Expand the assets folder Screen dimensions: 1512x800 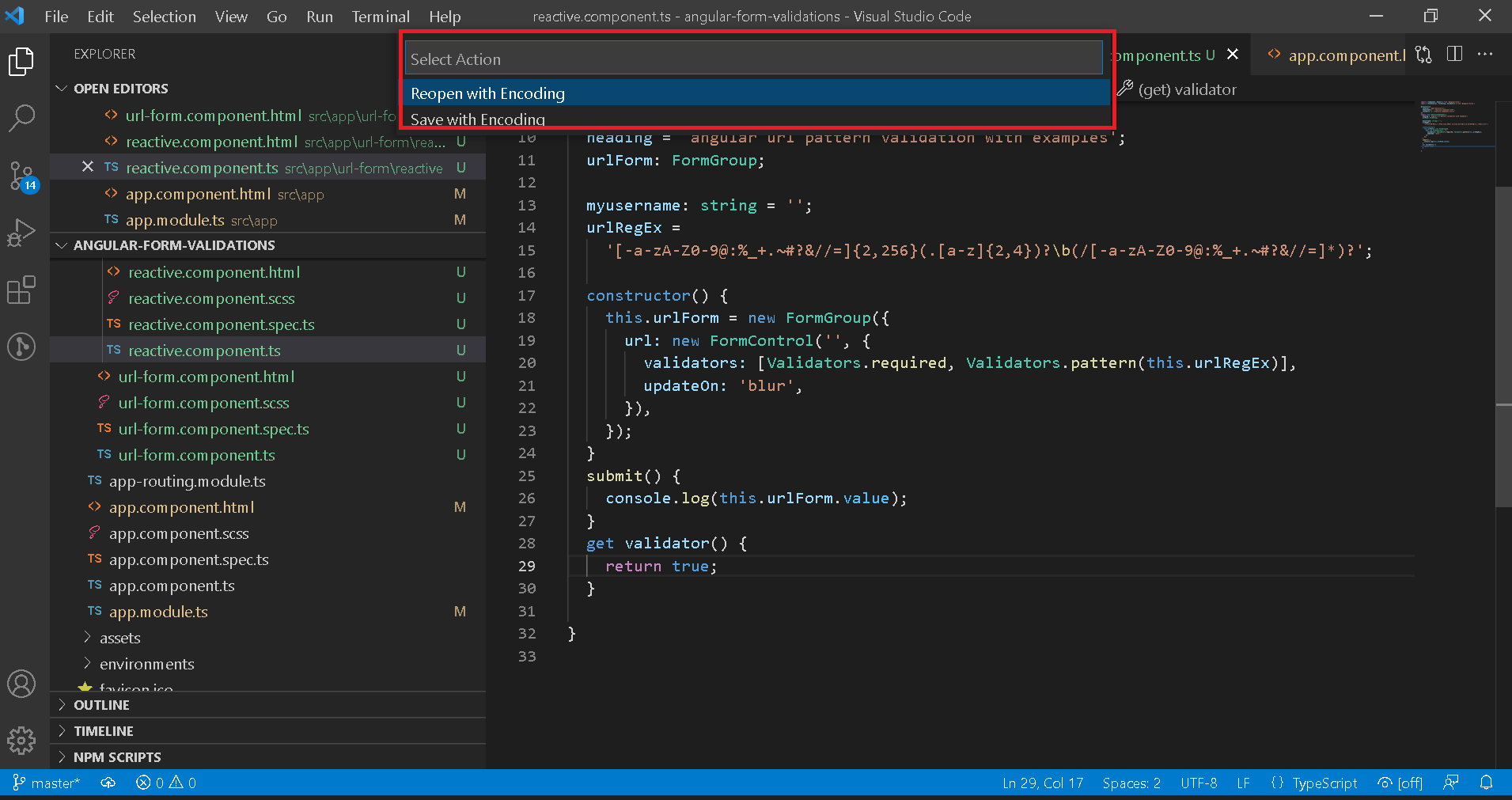[x=119, y=637]
